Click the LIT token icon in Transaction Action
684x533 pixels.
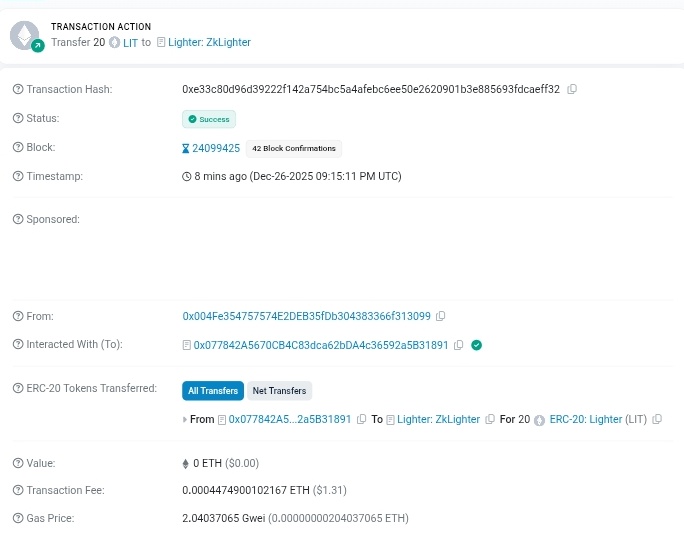[x=114, y=42]
